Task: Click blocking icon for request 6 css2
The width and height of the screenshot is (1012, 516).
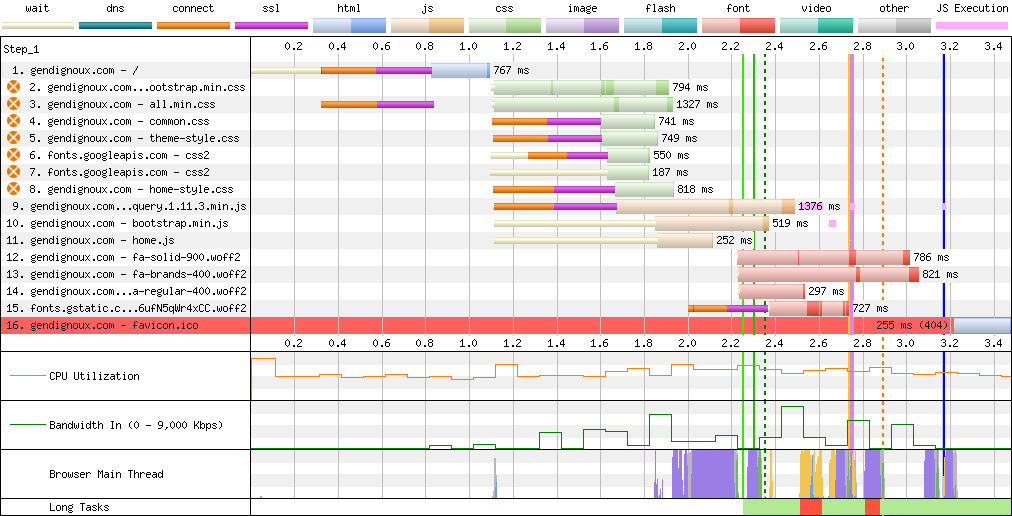Action: (13, 155)
